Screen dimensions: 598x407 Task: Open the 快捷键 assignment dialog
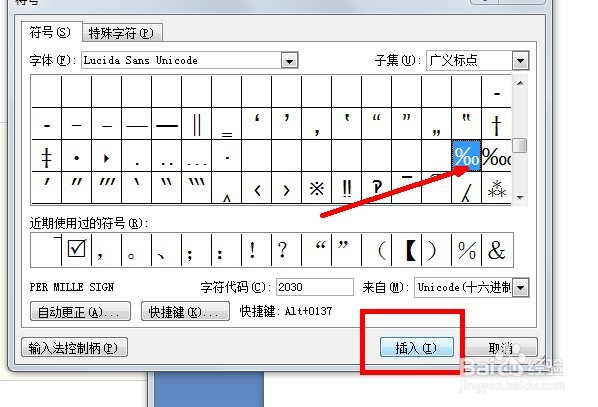[x=185, y=312]
